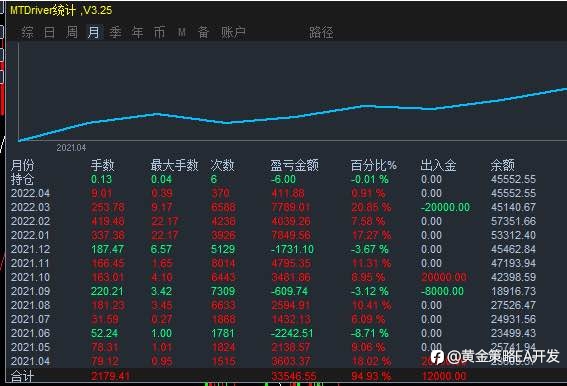The height and width of the screenshot is (386, 567).
Task: Open the M tab
Action: point(182,33)
